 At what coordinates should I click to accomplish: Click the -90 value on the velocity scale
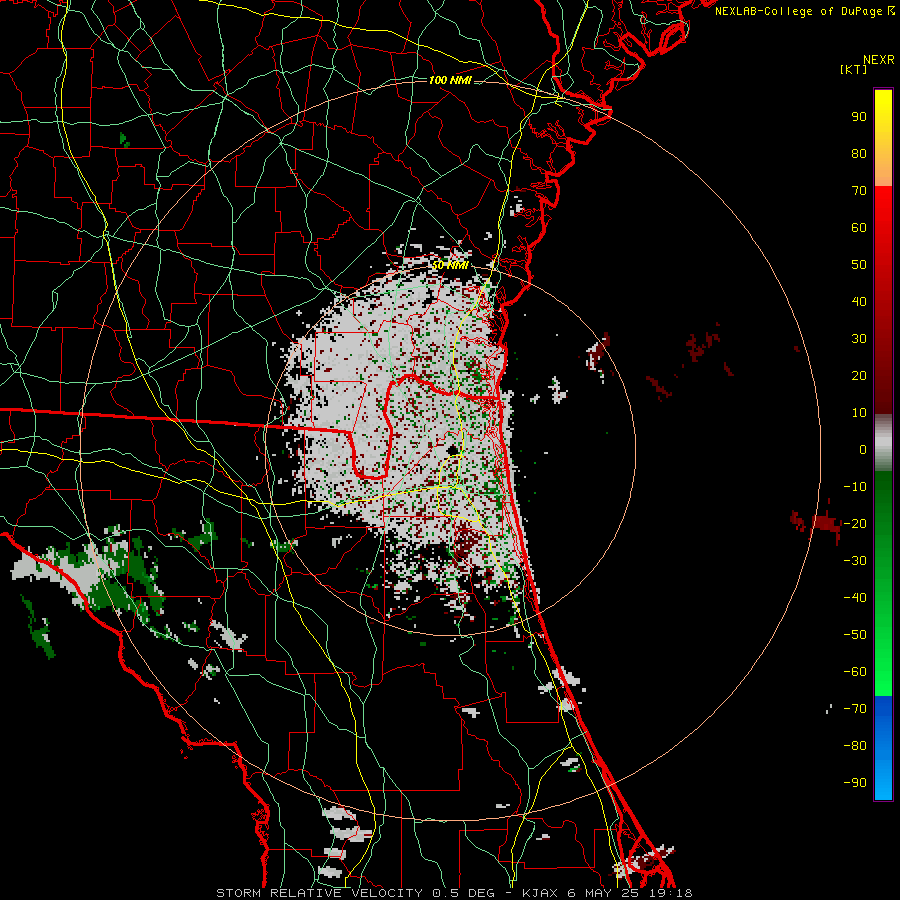click(x=855, y=783)
